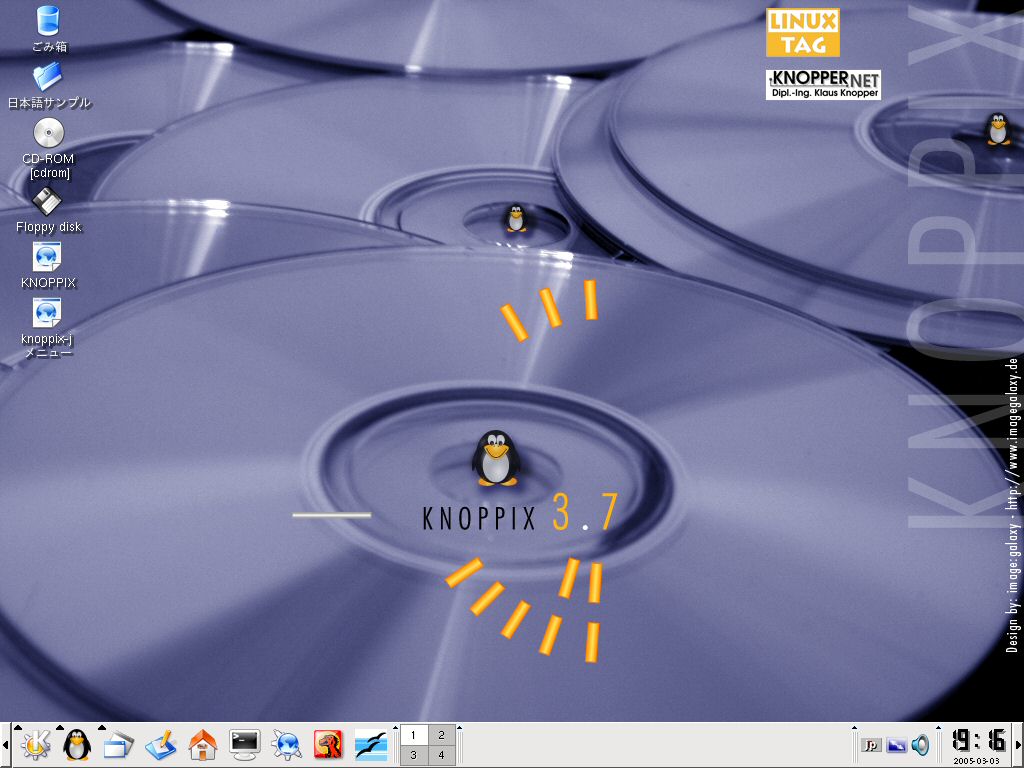Image resolution: width=1024 pixels, height=768 pixels.
Task: Go to virtual desktop 4
Action: click(x=441, y=756)
